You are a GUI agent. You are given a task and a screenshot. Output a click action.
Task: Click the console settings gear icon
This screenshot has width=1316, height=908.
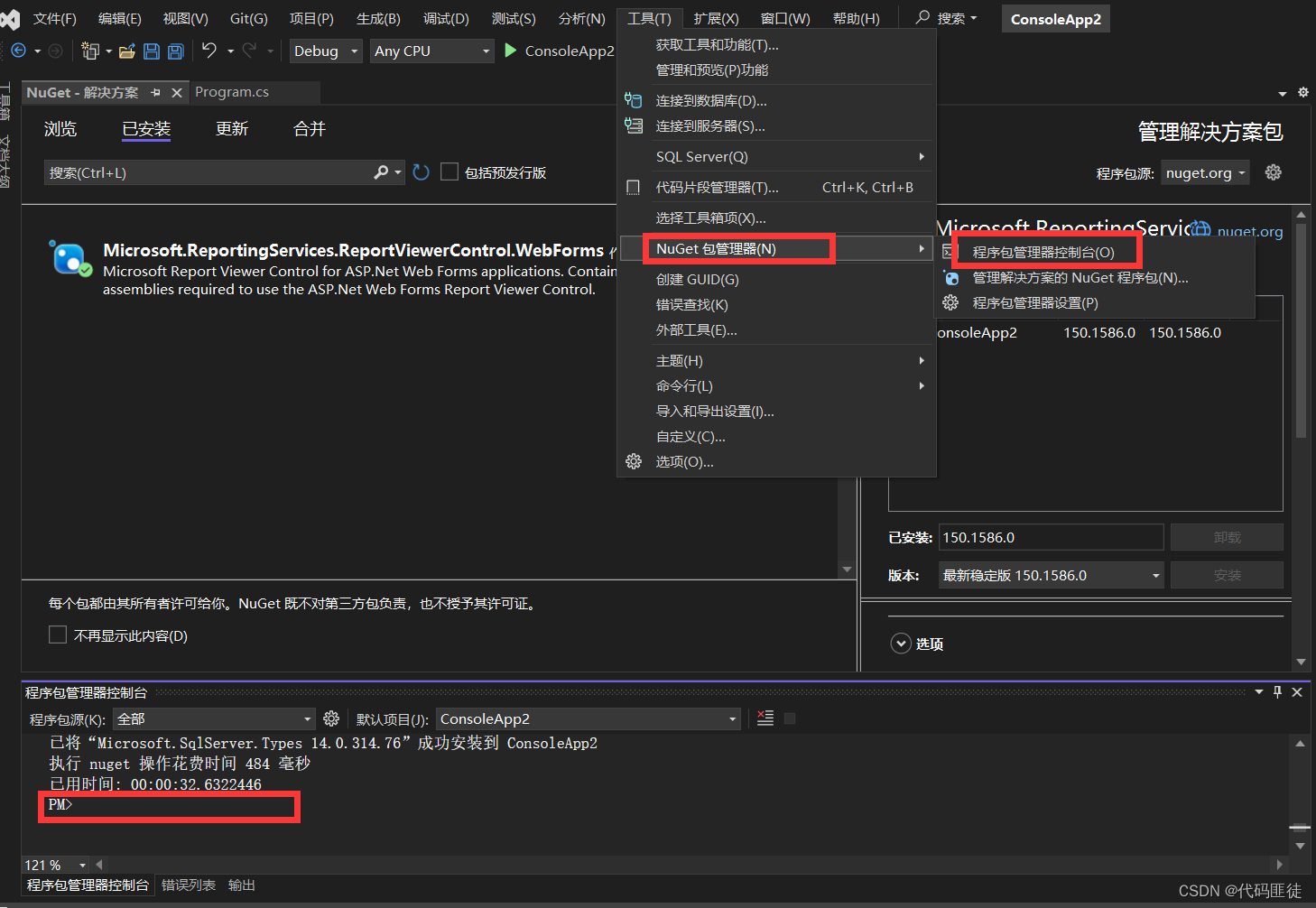(x=331, y=718)
